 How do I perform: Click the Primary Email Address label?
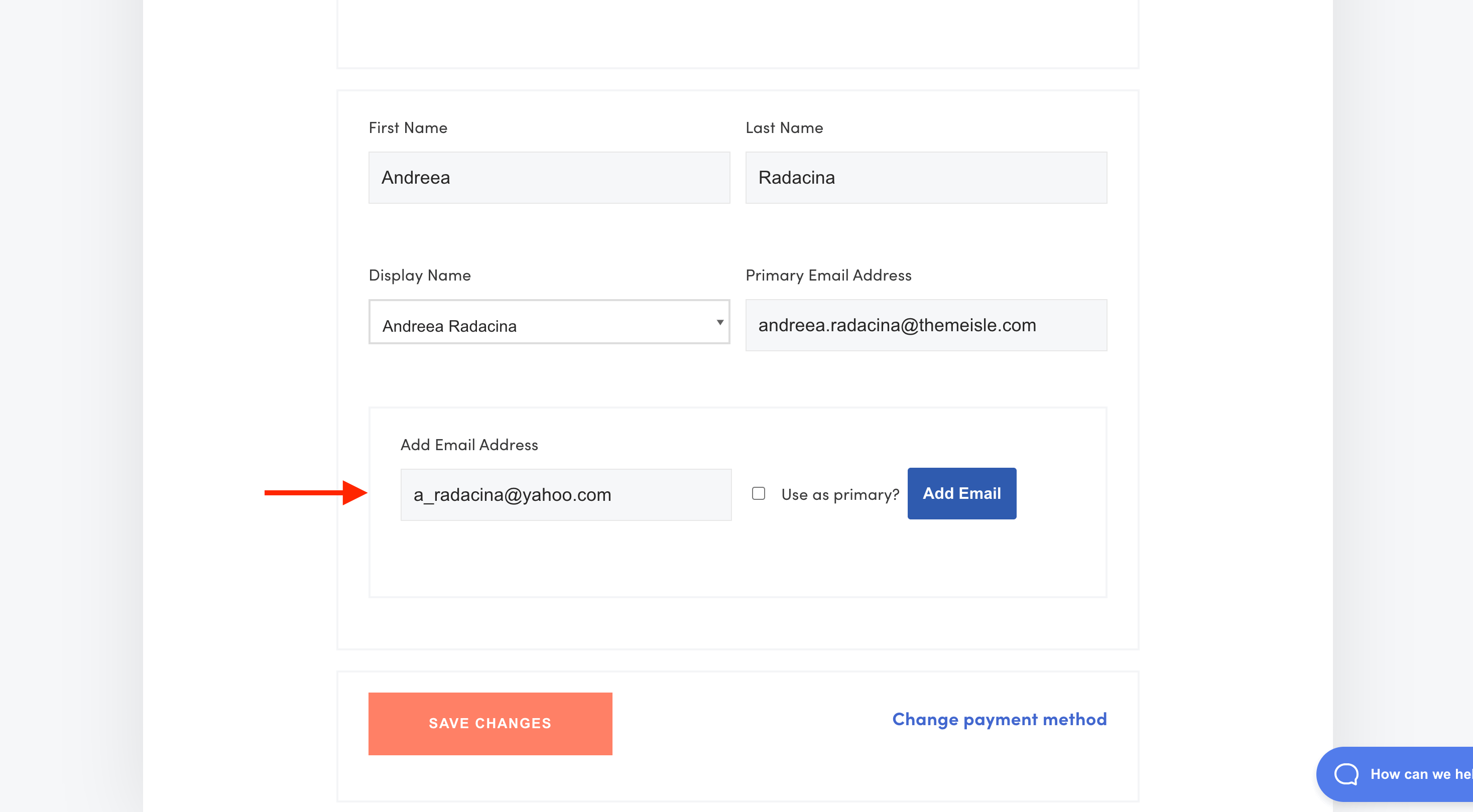828,276
